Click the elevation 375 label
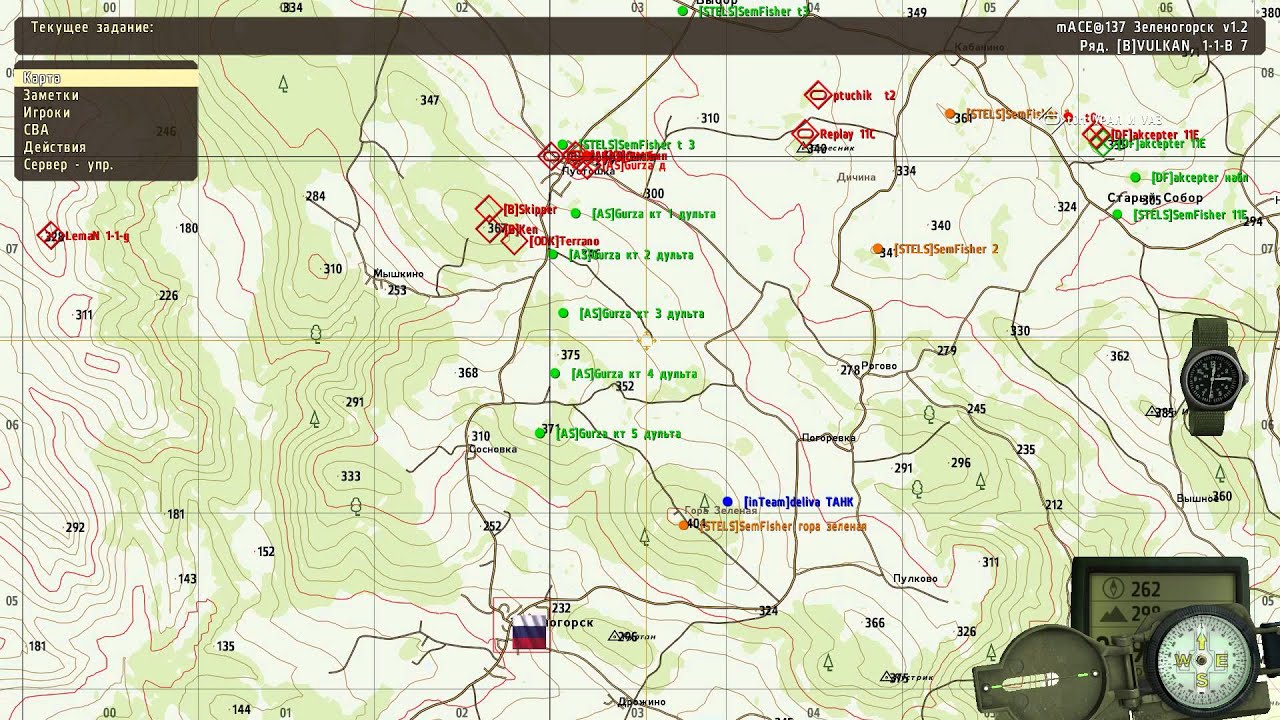Screen dimensions: 1280x720 570,355
